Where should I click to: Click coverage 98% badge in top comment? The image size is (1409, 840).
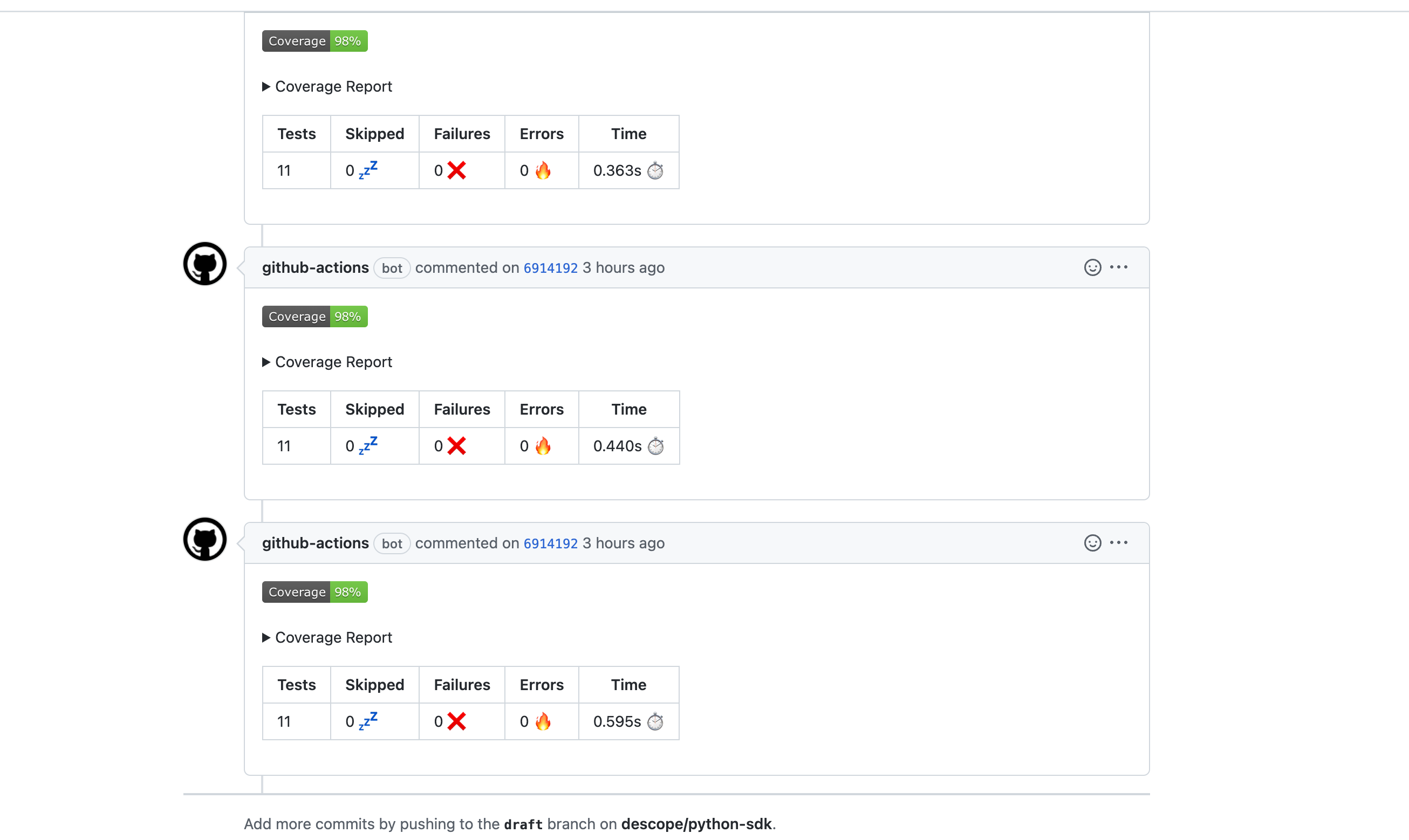point(315,42)
